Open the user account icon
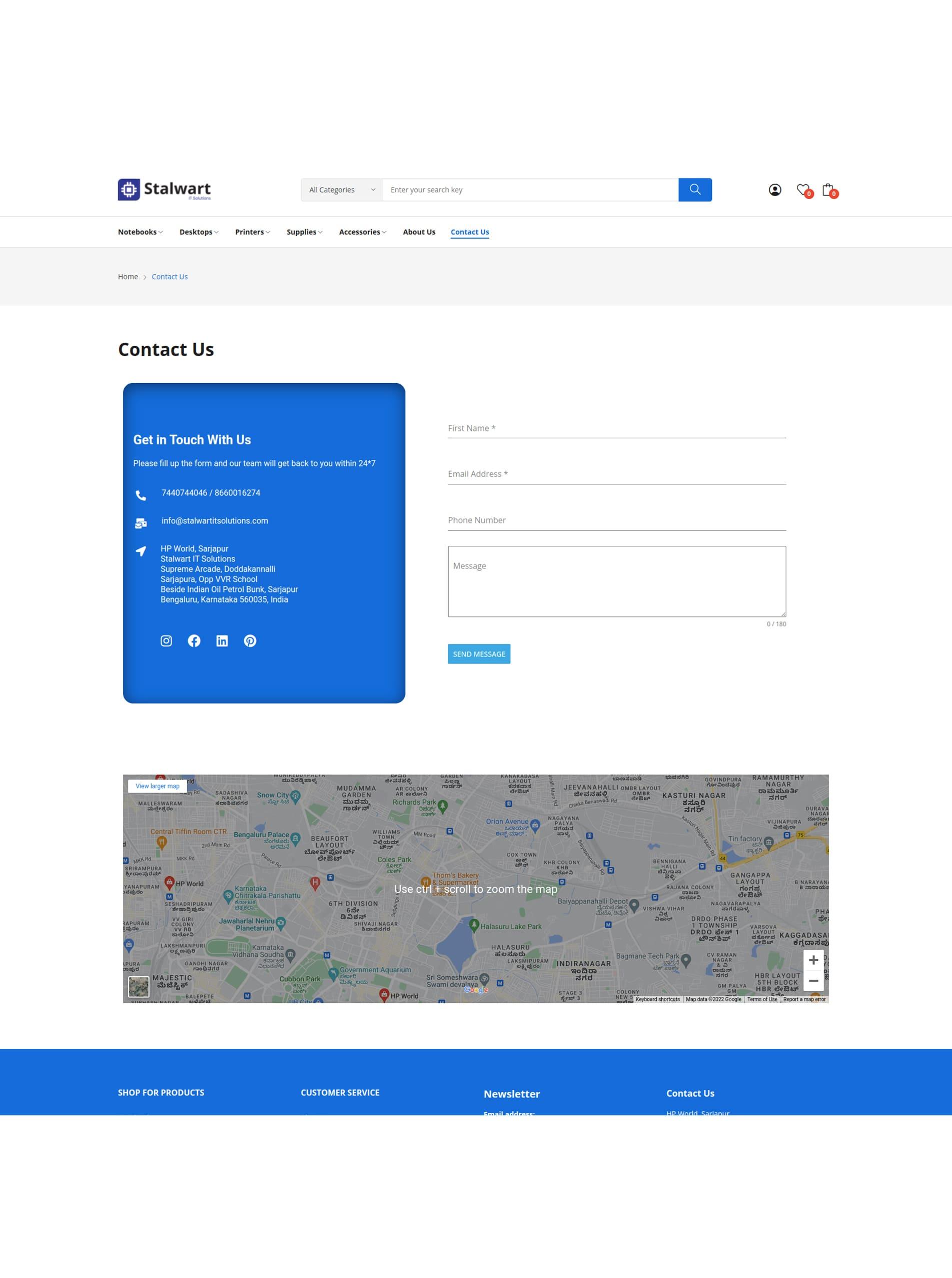 775,190
